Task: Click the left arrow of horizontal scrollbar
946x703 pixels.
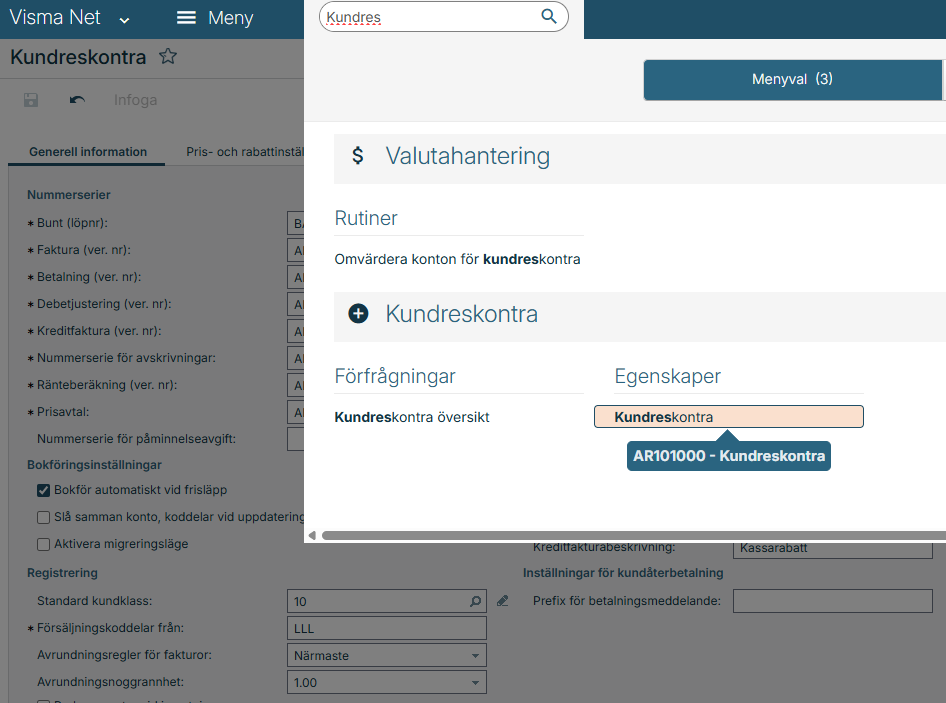Action: 312,535
